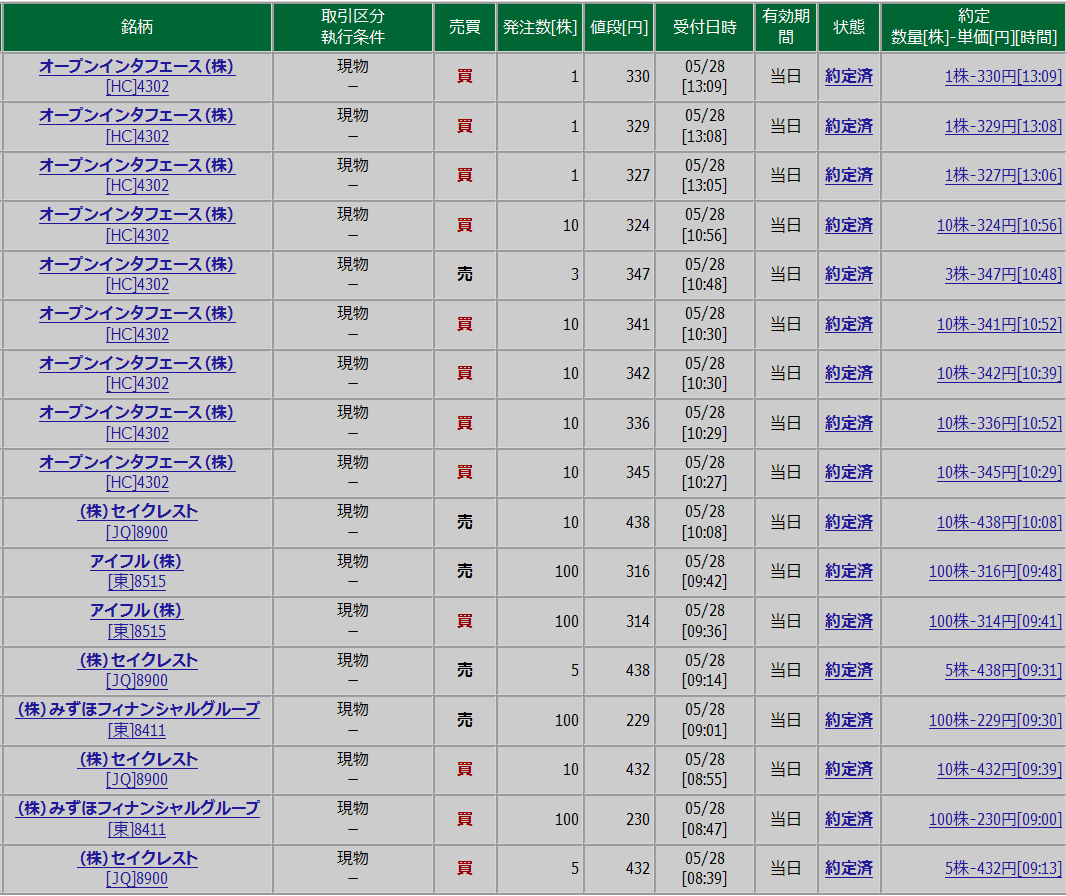Open the execution link 100株-229円[09:30]
The height and width of the screenshot is (896, 1066).
point(995,720)
